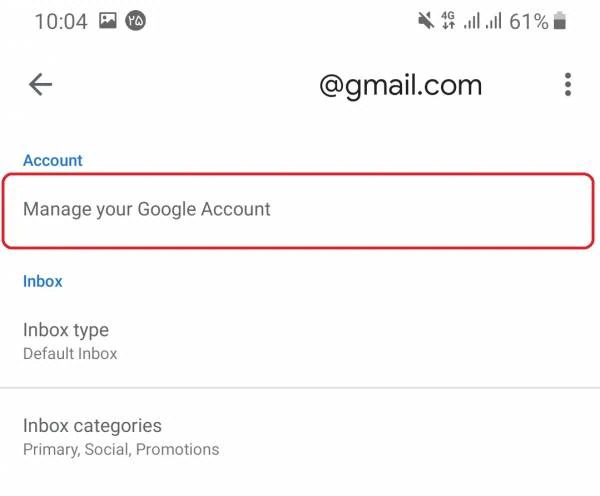Tap the Inbox section header
Viewport: 600px width, 496px height.
[x=42, y=281]
